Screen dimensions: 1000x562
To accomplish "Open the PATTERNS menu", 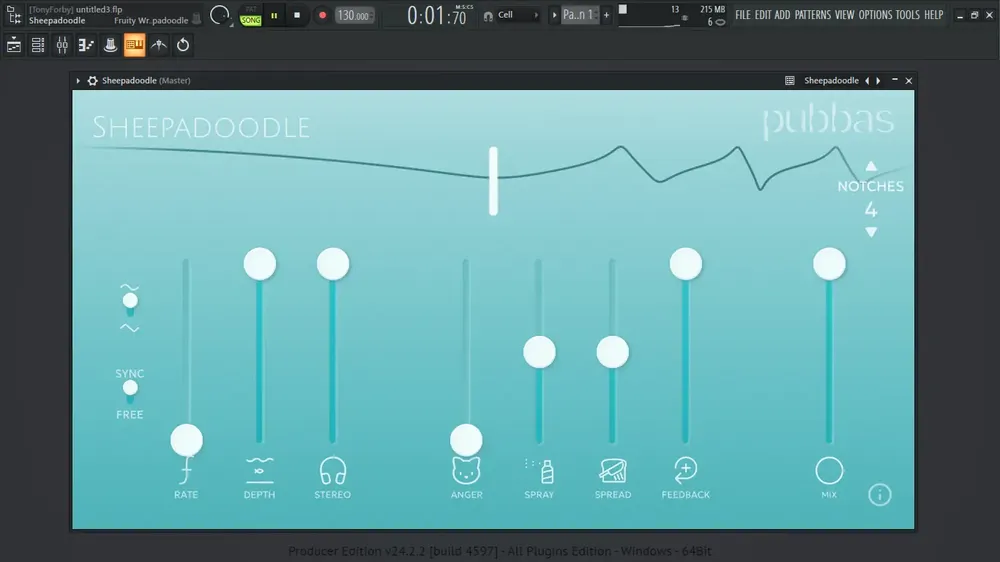I will pos(812,15).
